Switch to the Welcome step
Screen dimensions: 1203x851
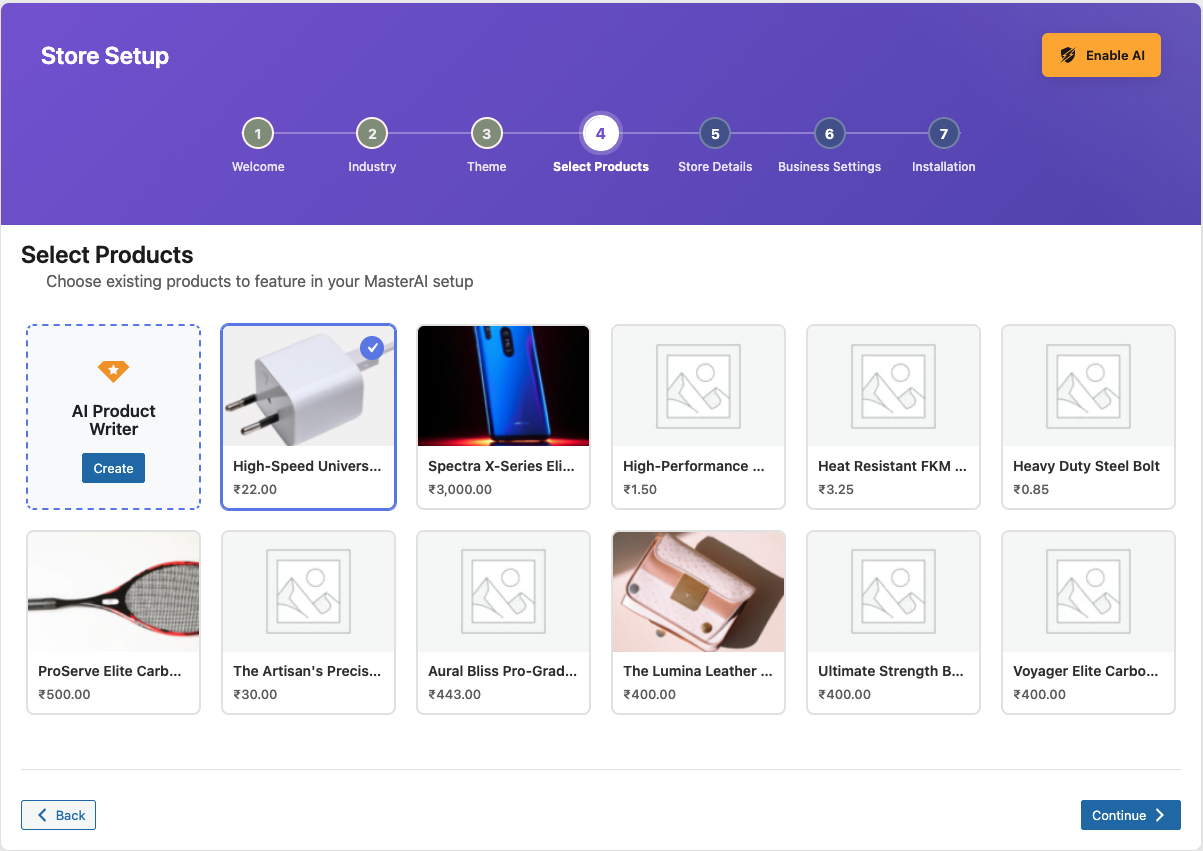(257, 133)
